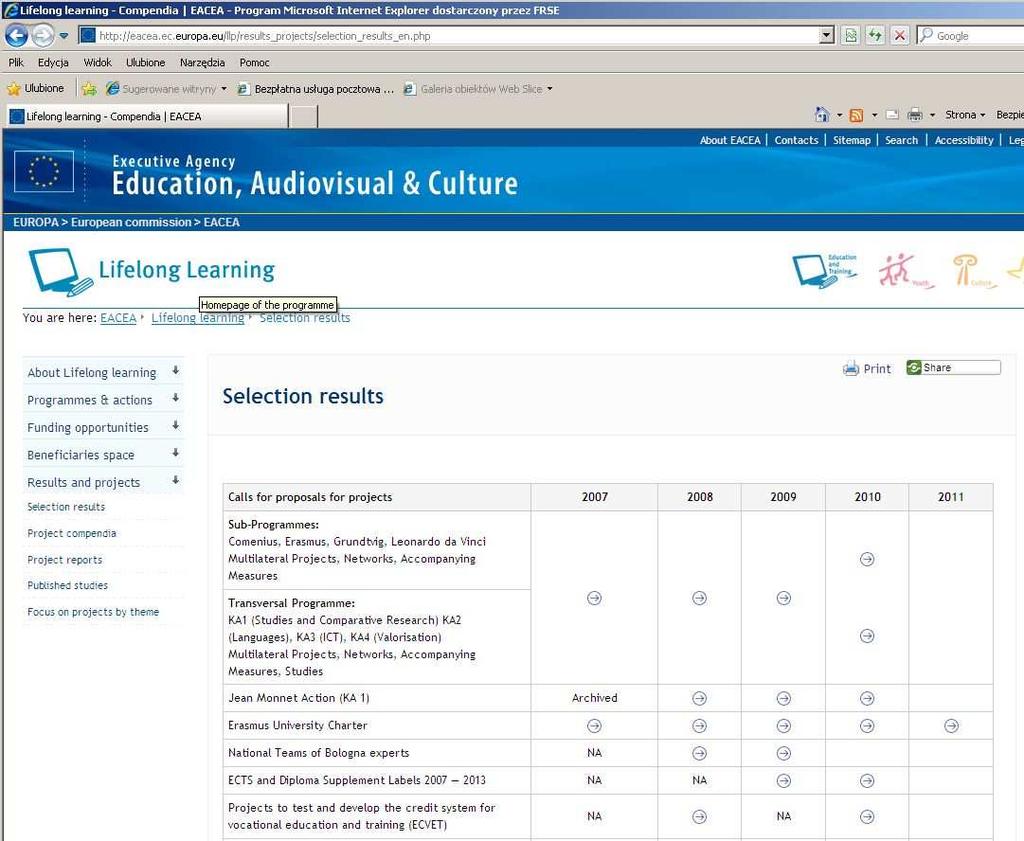Click the Google search box
This screenshot has width=1024, height=841.
[x=970, y=36]
